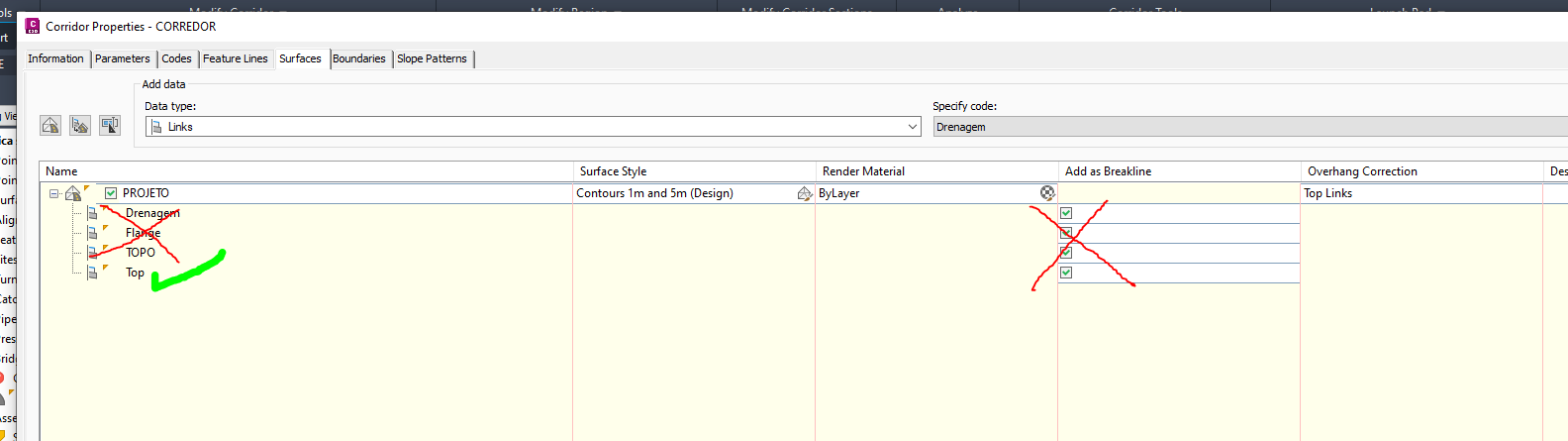Select the TOPO link in the tree
The width and height of the screenshot is (1568, 441).
141,253
